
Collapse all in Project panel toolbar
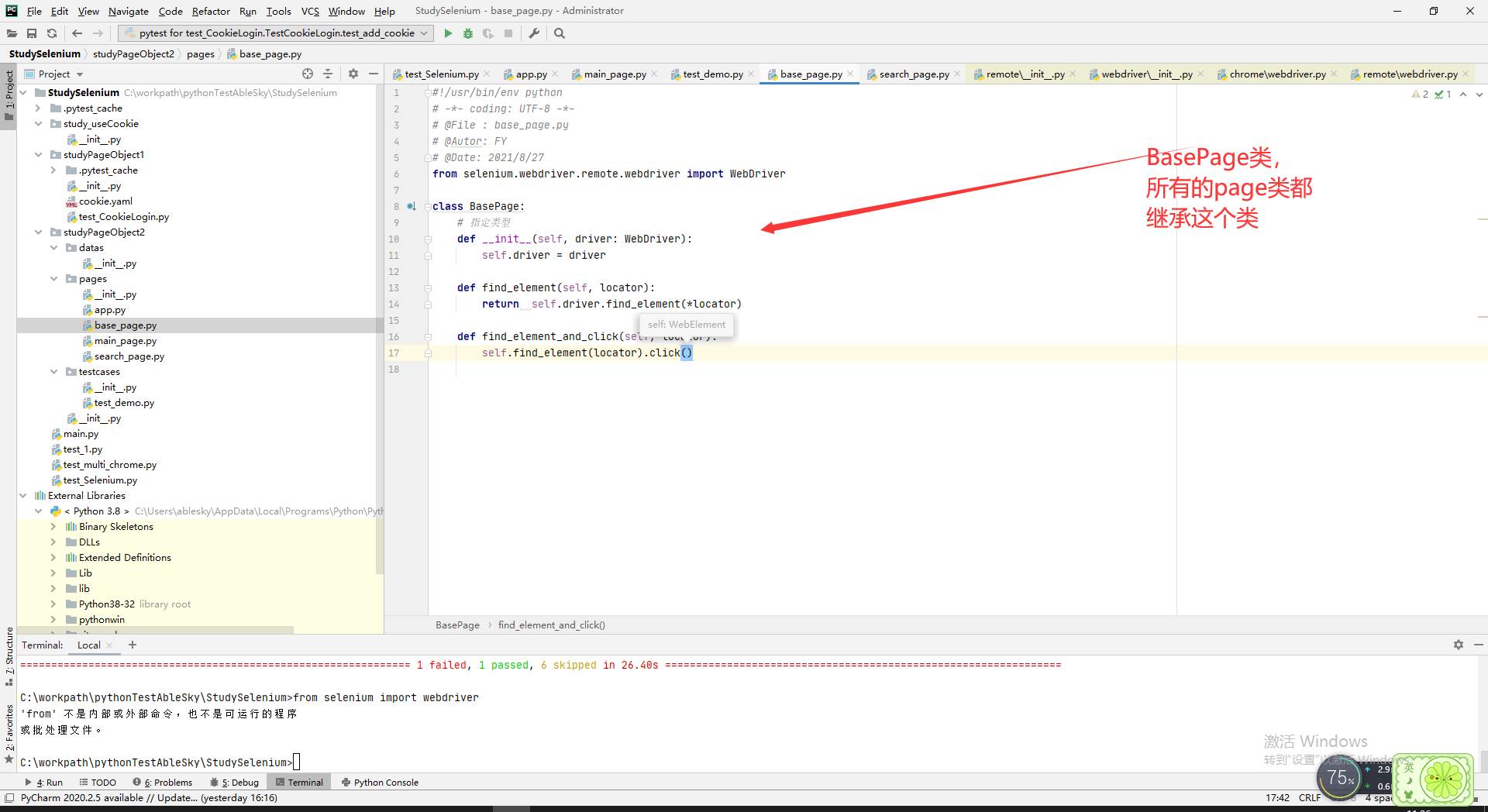pos(328,74)
